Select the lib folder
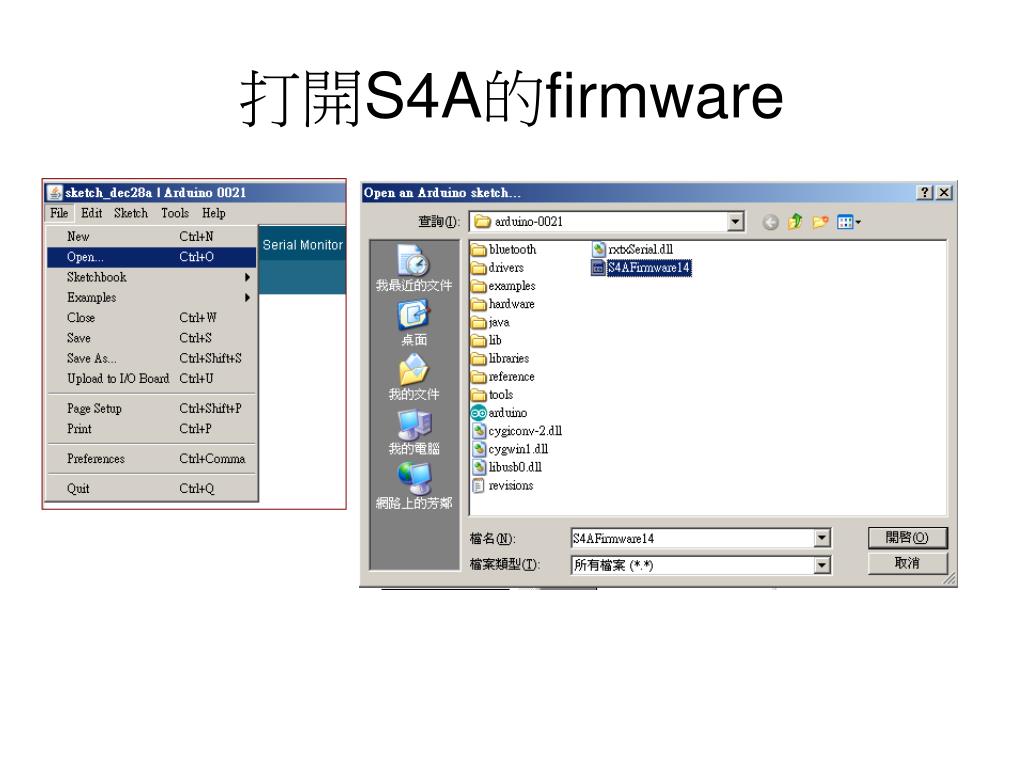The height and width of the screenshot is (768, 1024). point(487,340)
